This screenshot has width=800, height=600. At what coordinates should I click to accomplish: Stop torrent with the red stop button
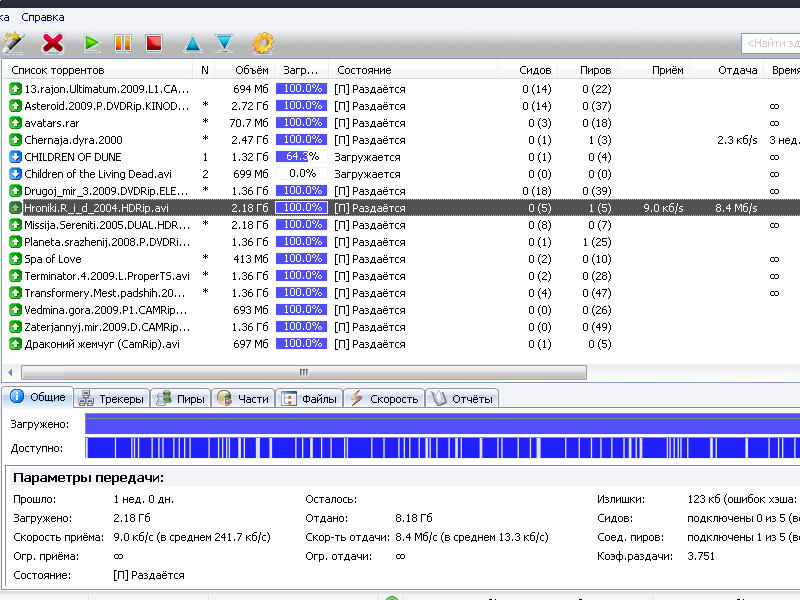[x=154, y=43]
